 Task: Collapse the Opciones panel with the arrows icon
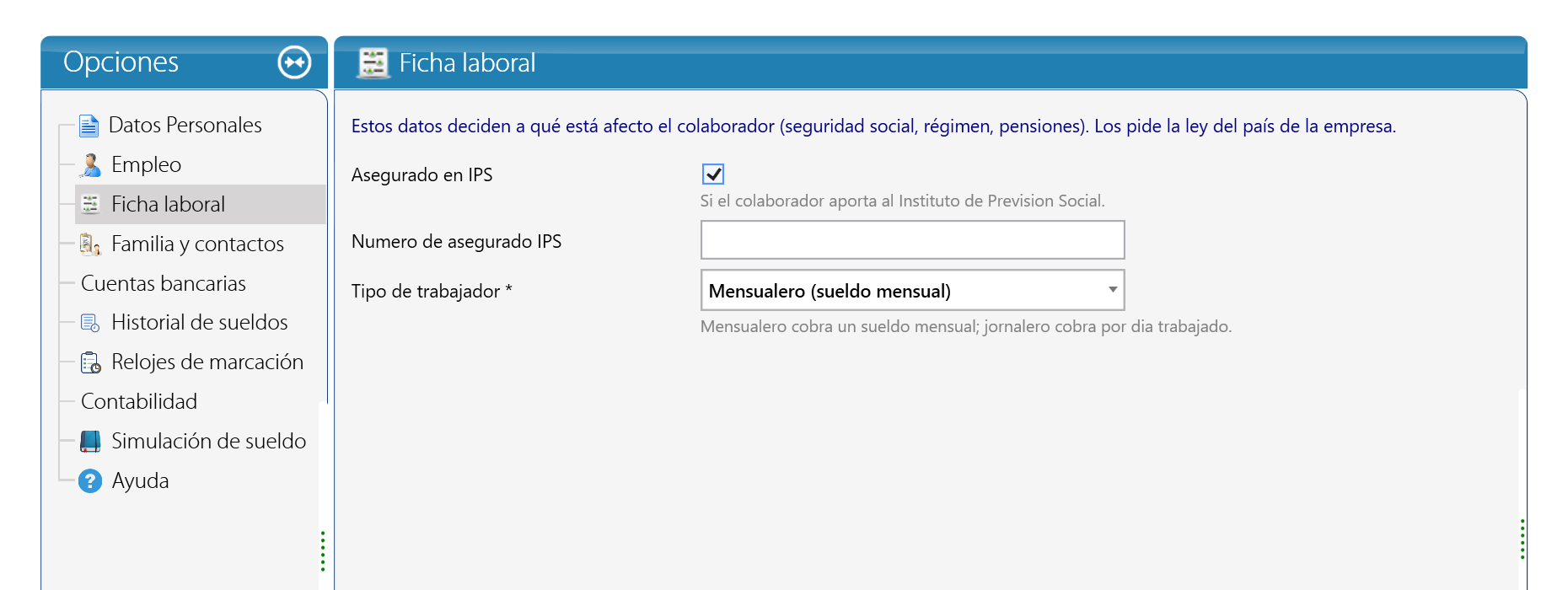click(x=294, y=62)
